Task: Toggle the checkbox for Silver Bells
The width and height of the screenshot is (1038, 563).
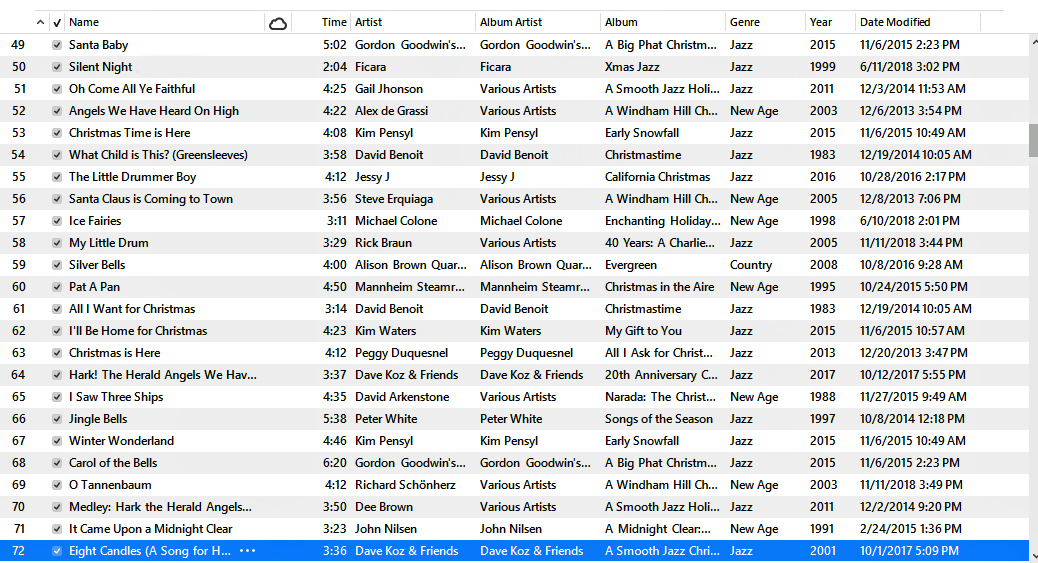Action: point(56,265)
